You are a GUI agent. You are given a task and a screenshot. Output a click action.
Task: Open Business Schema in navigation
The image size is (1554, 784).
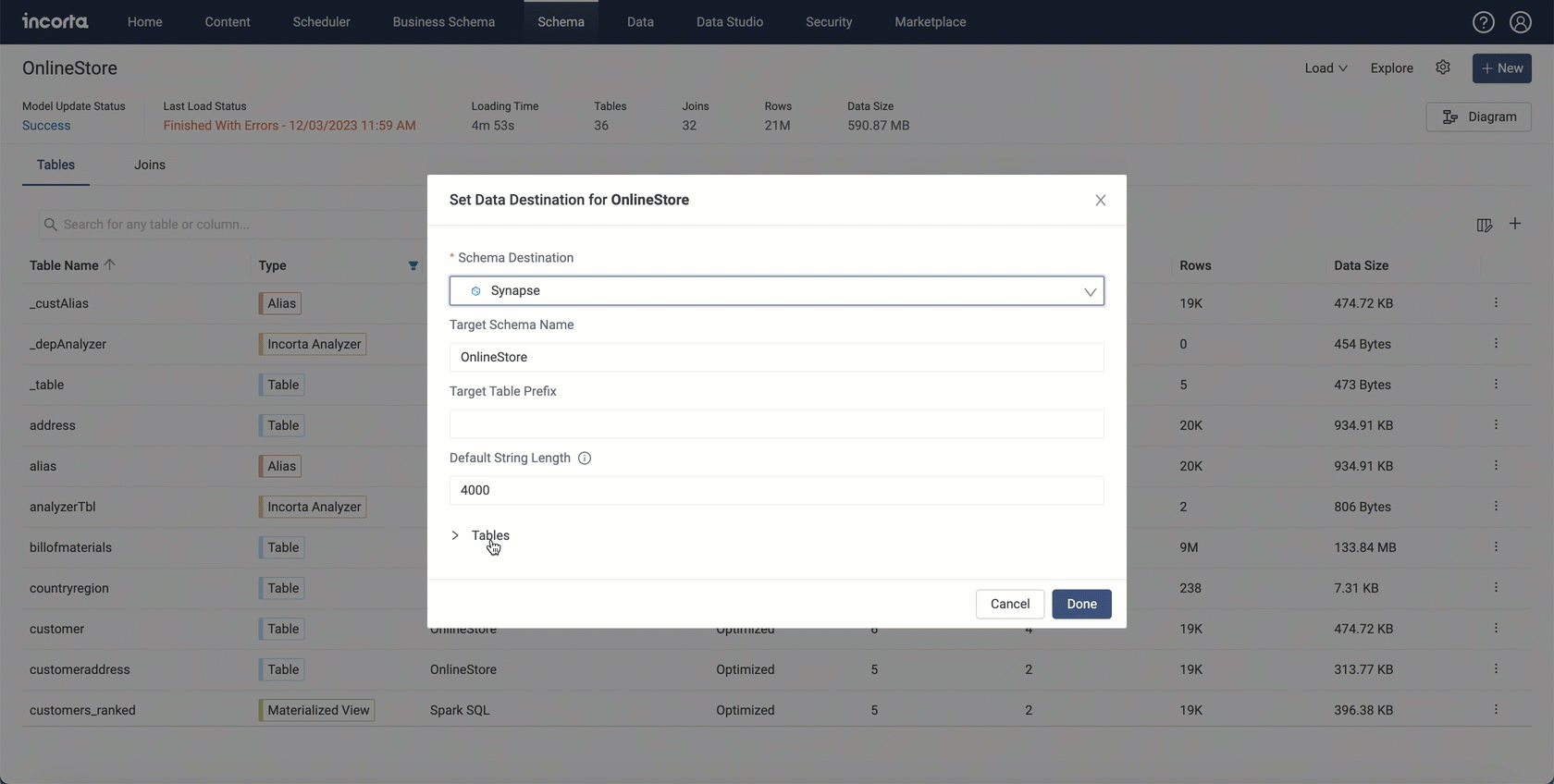click(444, 22)
